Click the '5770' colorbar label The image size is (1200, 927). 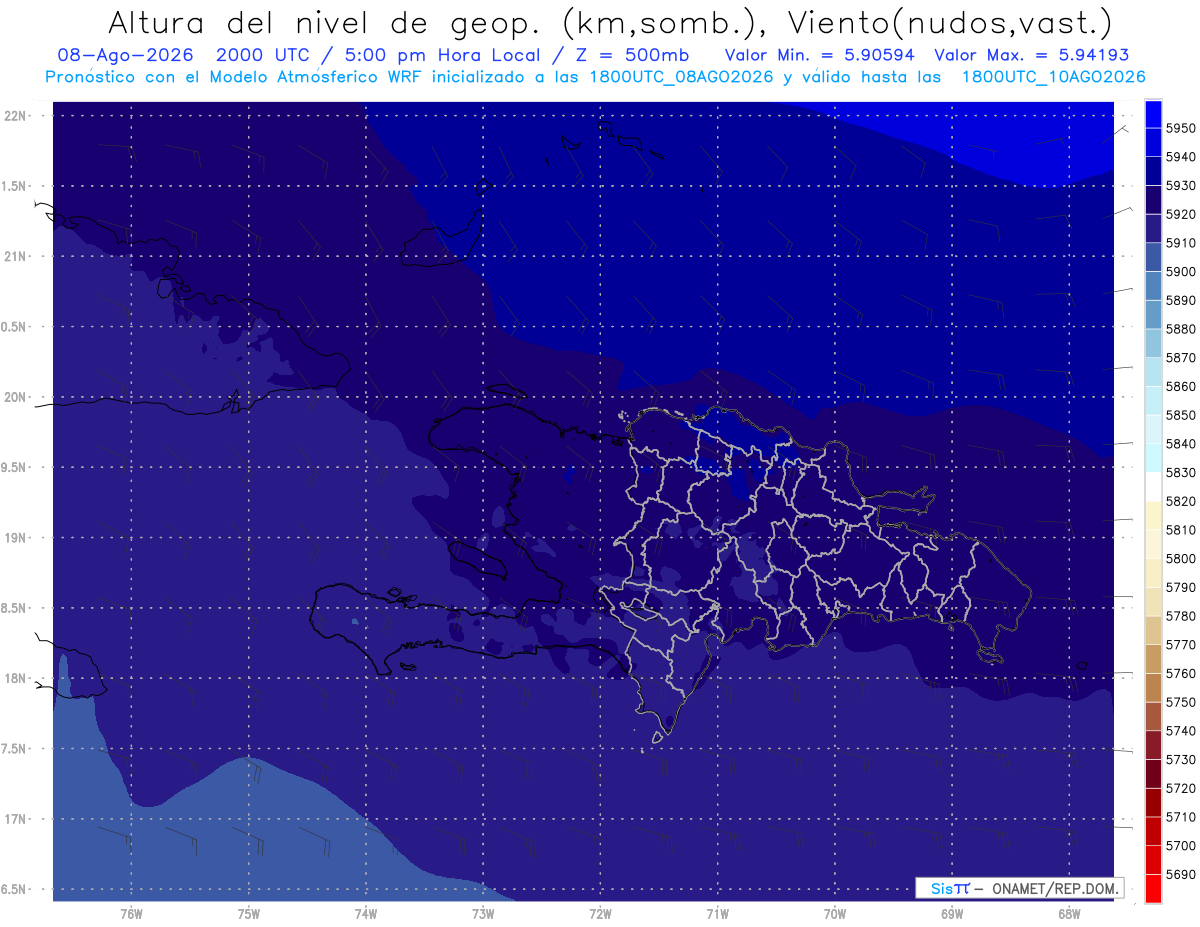1181,645
